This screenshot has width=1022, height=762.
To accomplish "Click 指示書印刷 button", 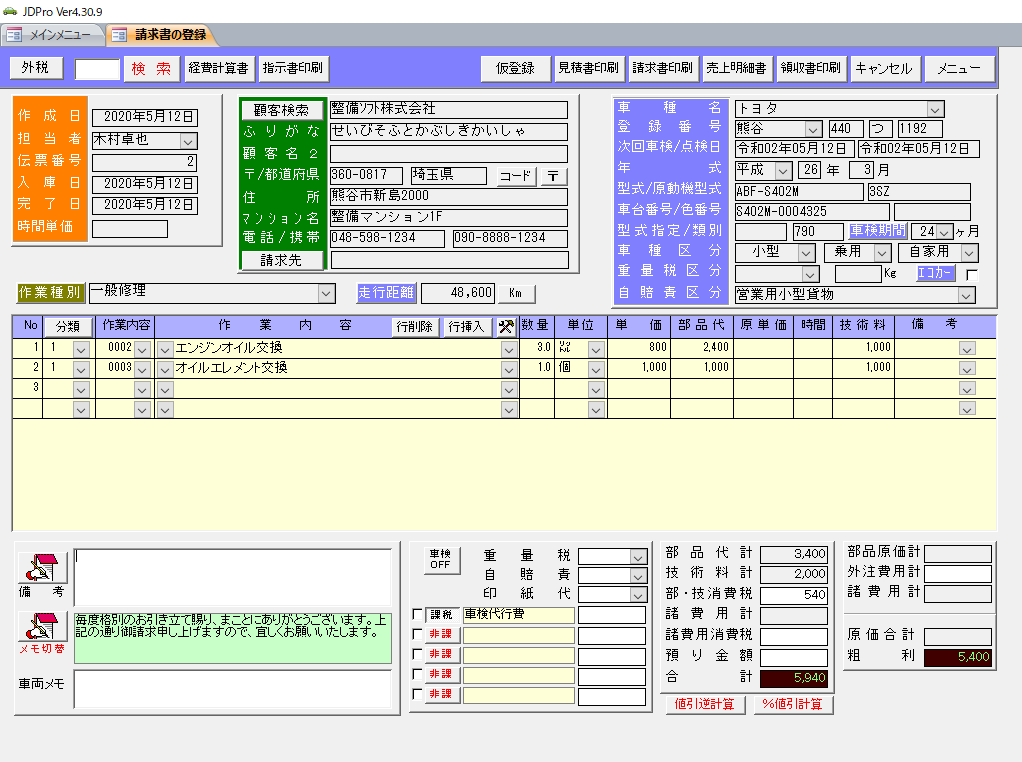I will pyautogui.click(x=293, y=68).
